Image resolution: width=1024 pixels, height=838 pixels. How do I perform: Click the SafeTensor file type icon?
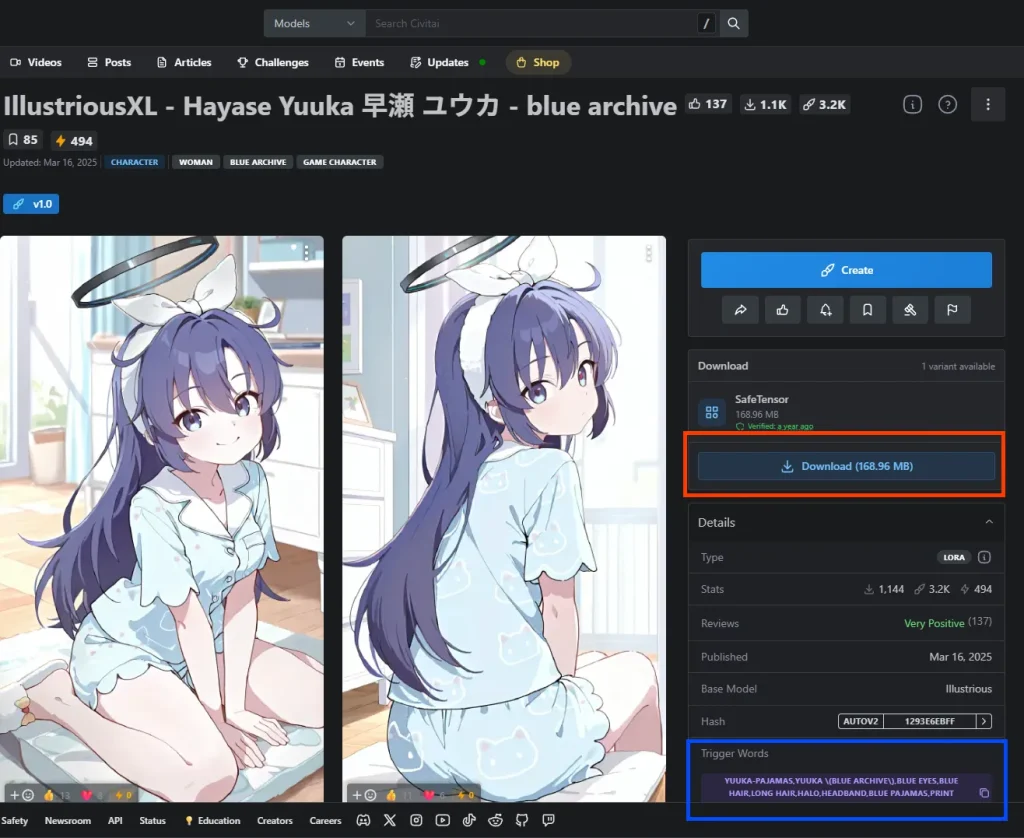tap(712, 412)
